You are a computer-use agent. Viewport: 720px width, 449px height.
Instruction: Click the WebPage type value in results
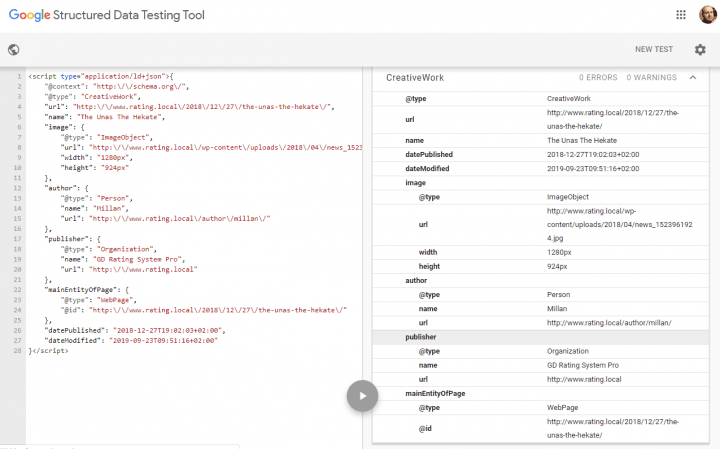click(562, 408)
